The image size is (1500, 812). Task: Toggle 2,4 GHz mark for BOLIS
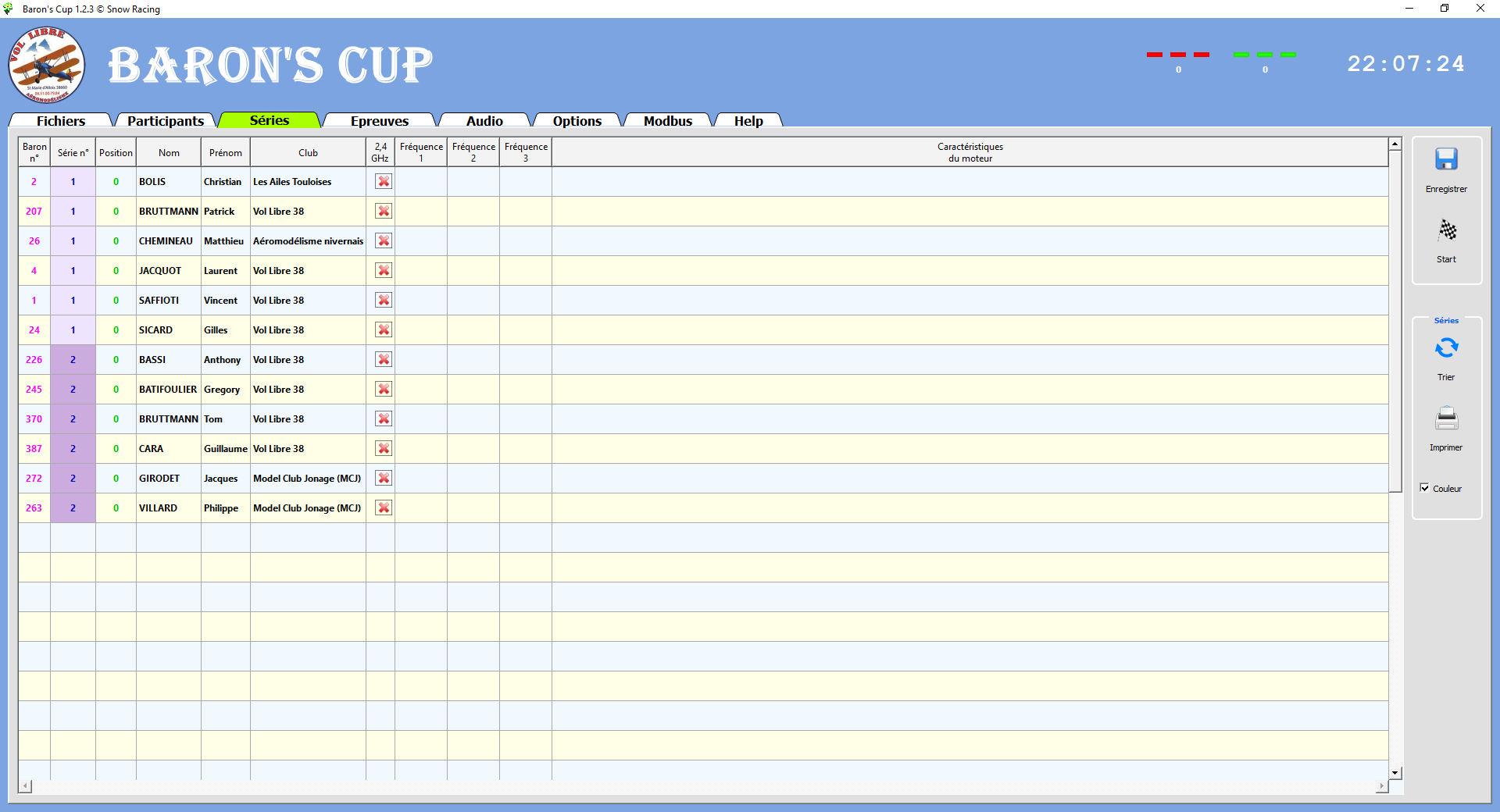click(384, 182)
